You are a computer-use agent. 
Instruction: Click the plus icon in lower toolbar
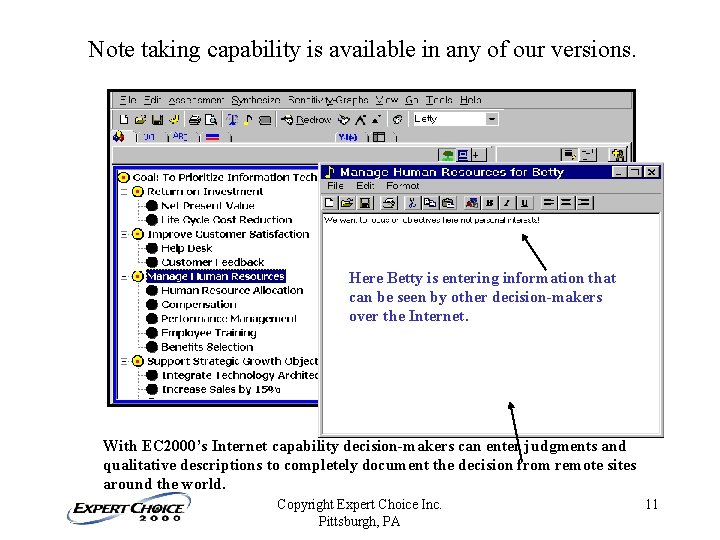pyautogui.click(x=477, y=155)
